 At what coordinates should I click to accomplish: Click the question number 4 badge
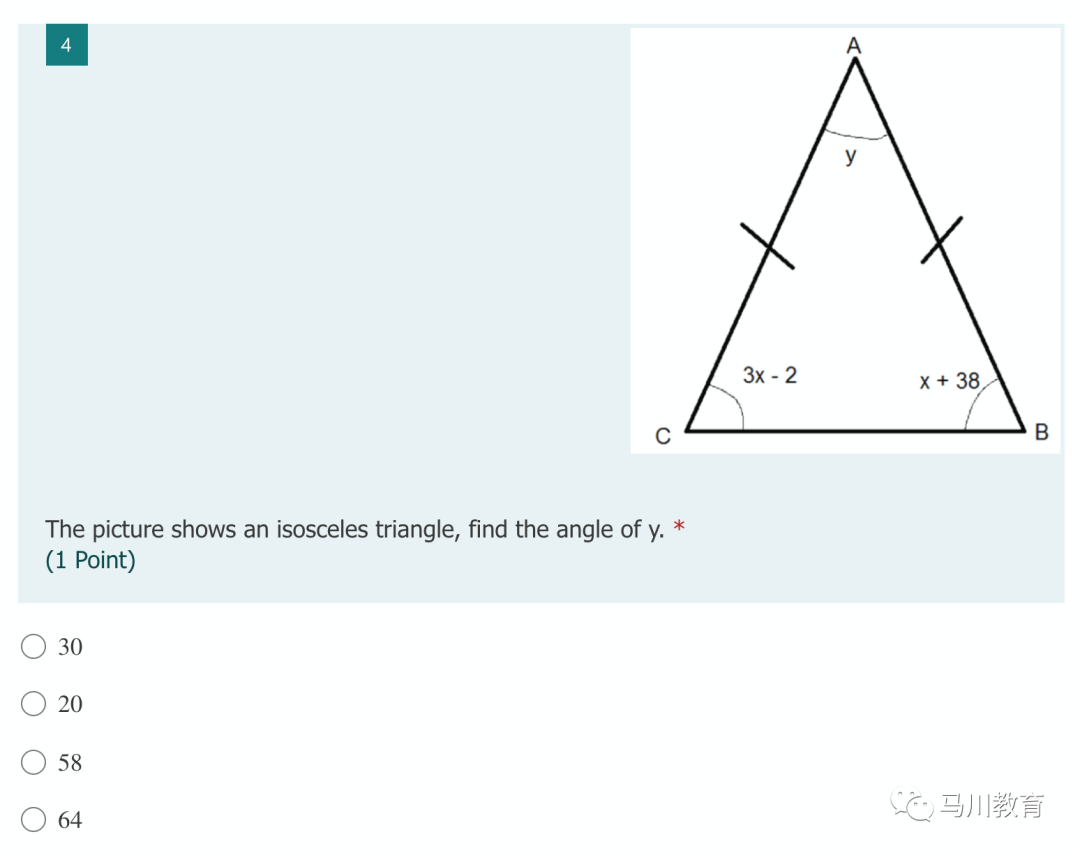pos(66,45)
